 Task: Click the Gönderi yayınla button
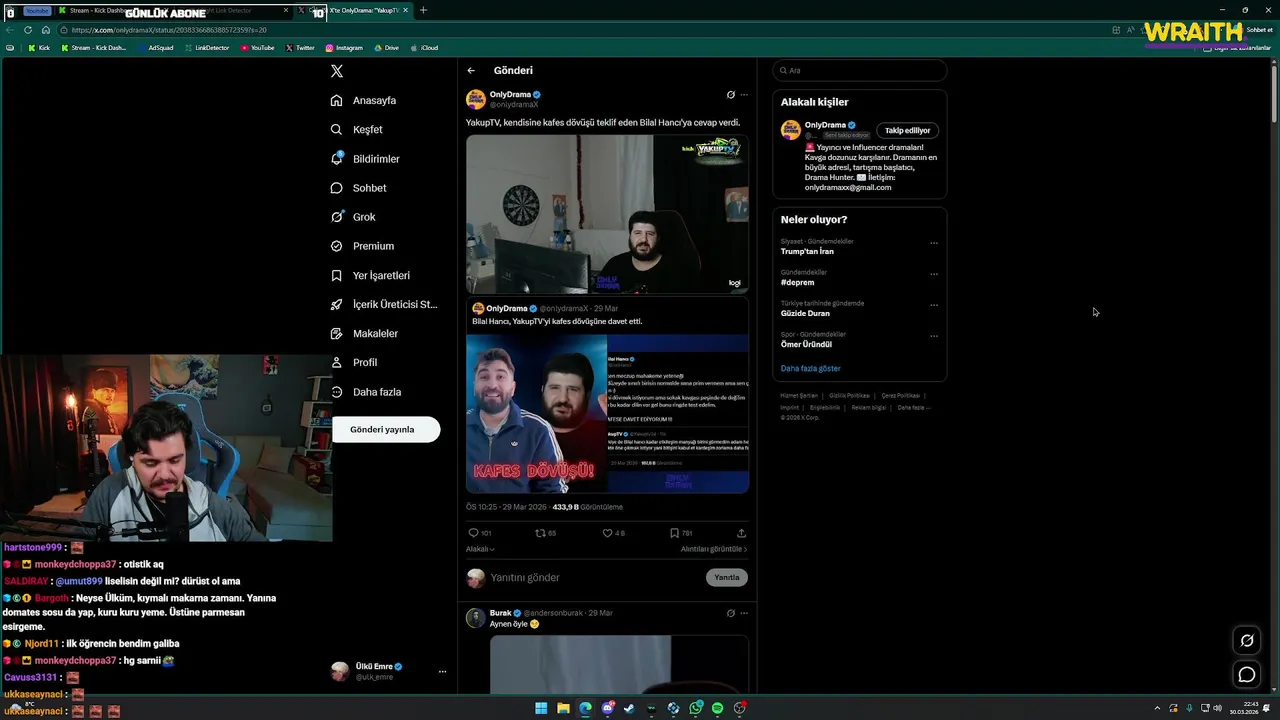point(386,430)
